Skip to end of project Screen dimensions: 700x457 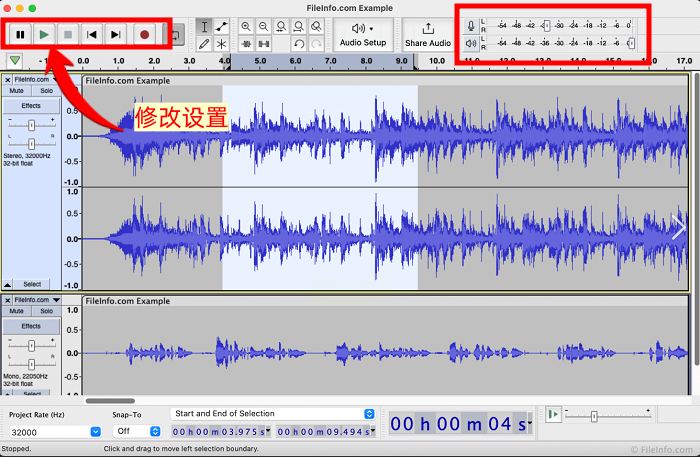coord(116,35)
